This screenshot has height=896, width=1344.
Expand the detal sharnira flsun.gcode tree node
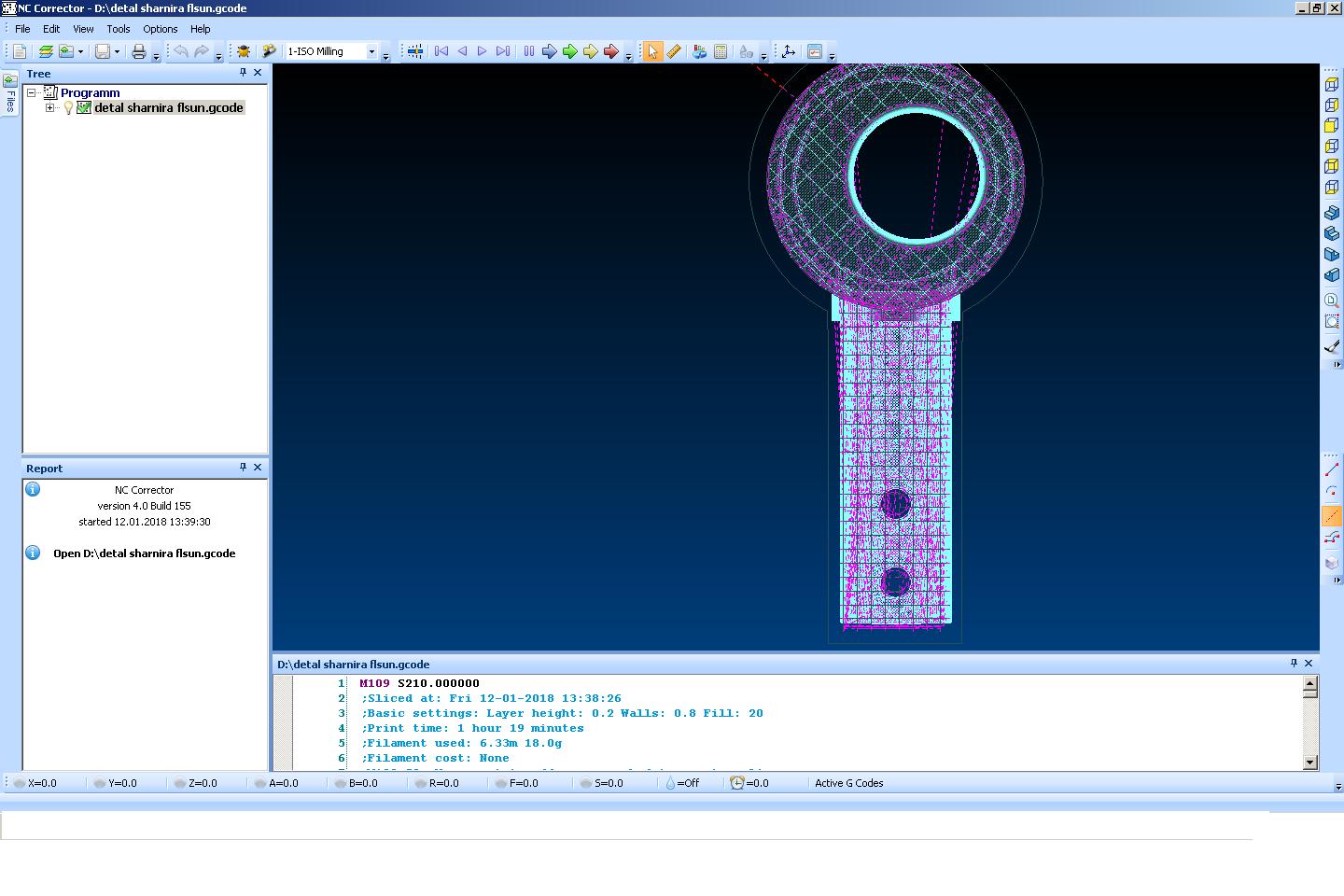pyautogui.click(x=50, y=108)
